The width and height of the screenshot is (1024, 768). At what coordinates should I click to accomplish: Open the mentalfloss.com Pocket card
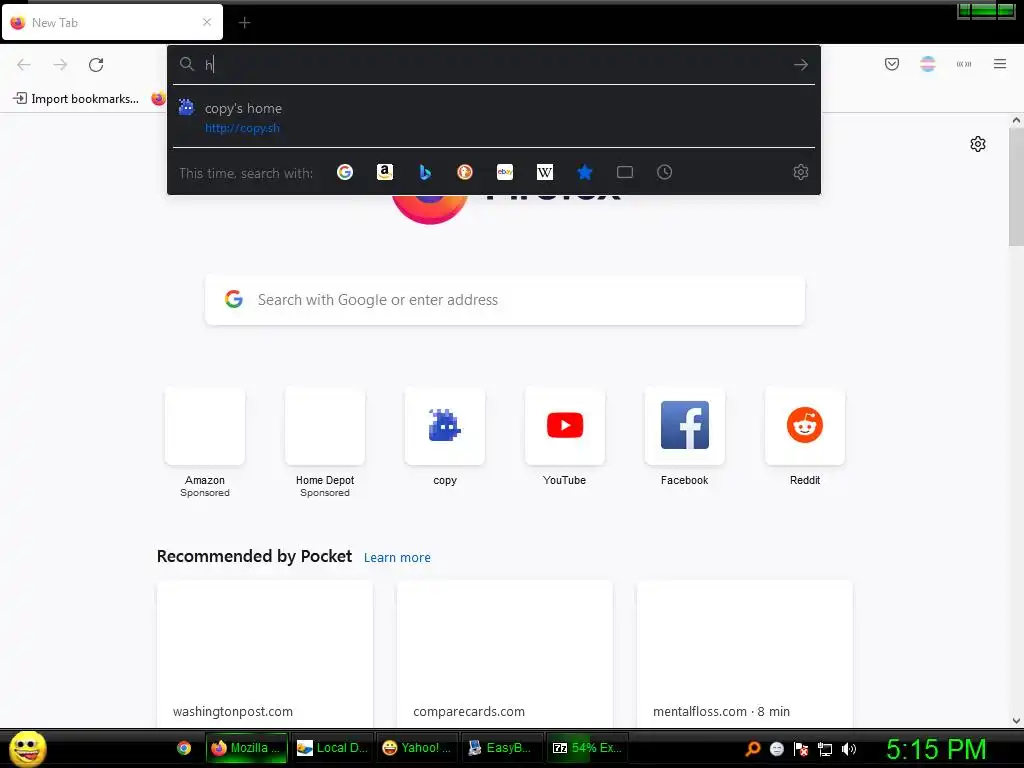tap(744, 654)
